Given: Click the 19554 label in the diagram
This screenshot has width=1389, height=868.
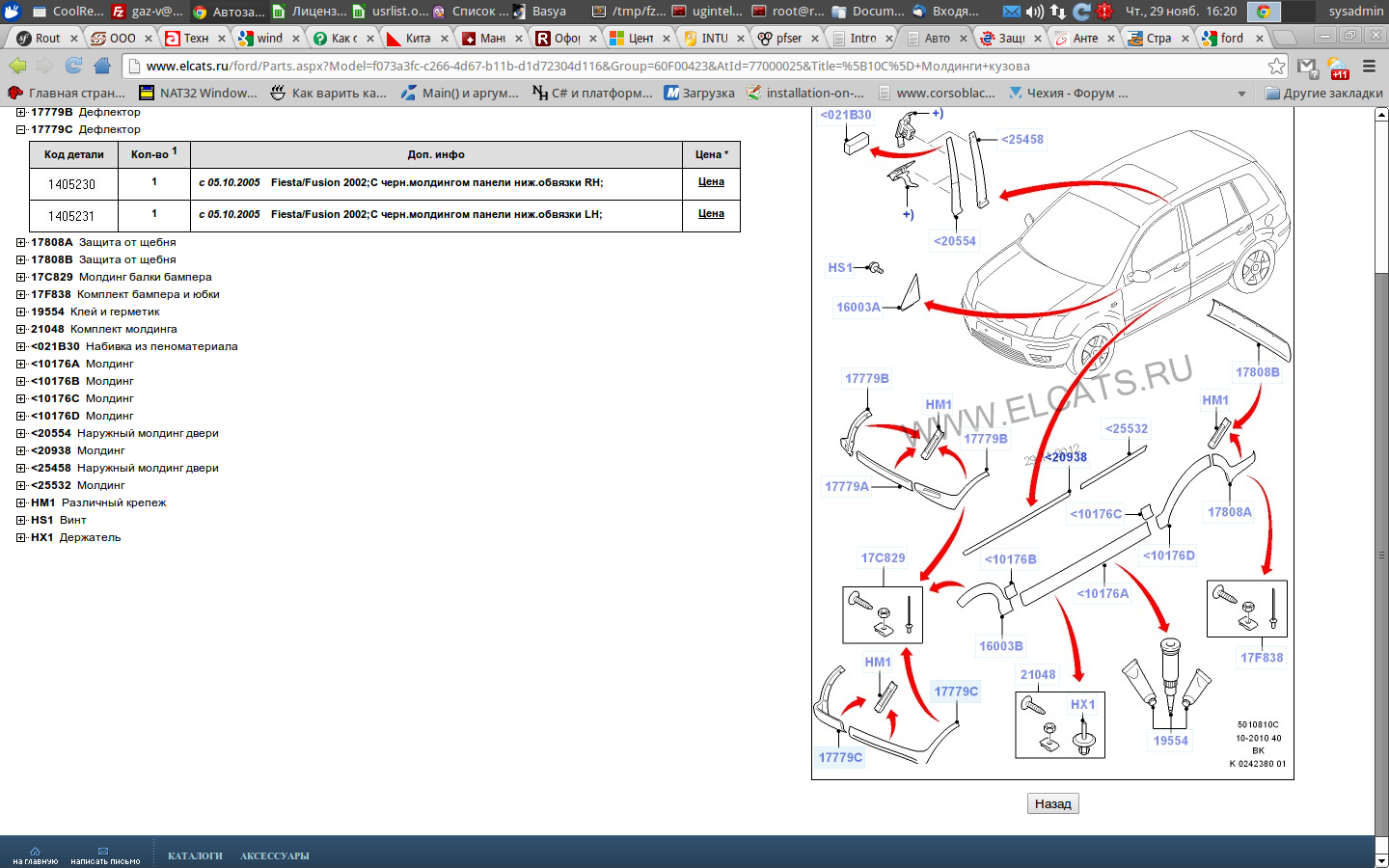Looking at the screenshot, I should 1170,741.
